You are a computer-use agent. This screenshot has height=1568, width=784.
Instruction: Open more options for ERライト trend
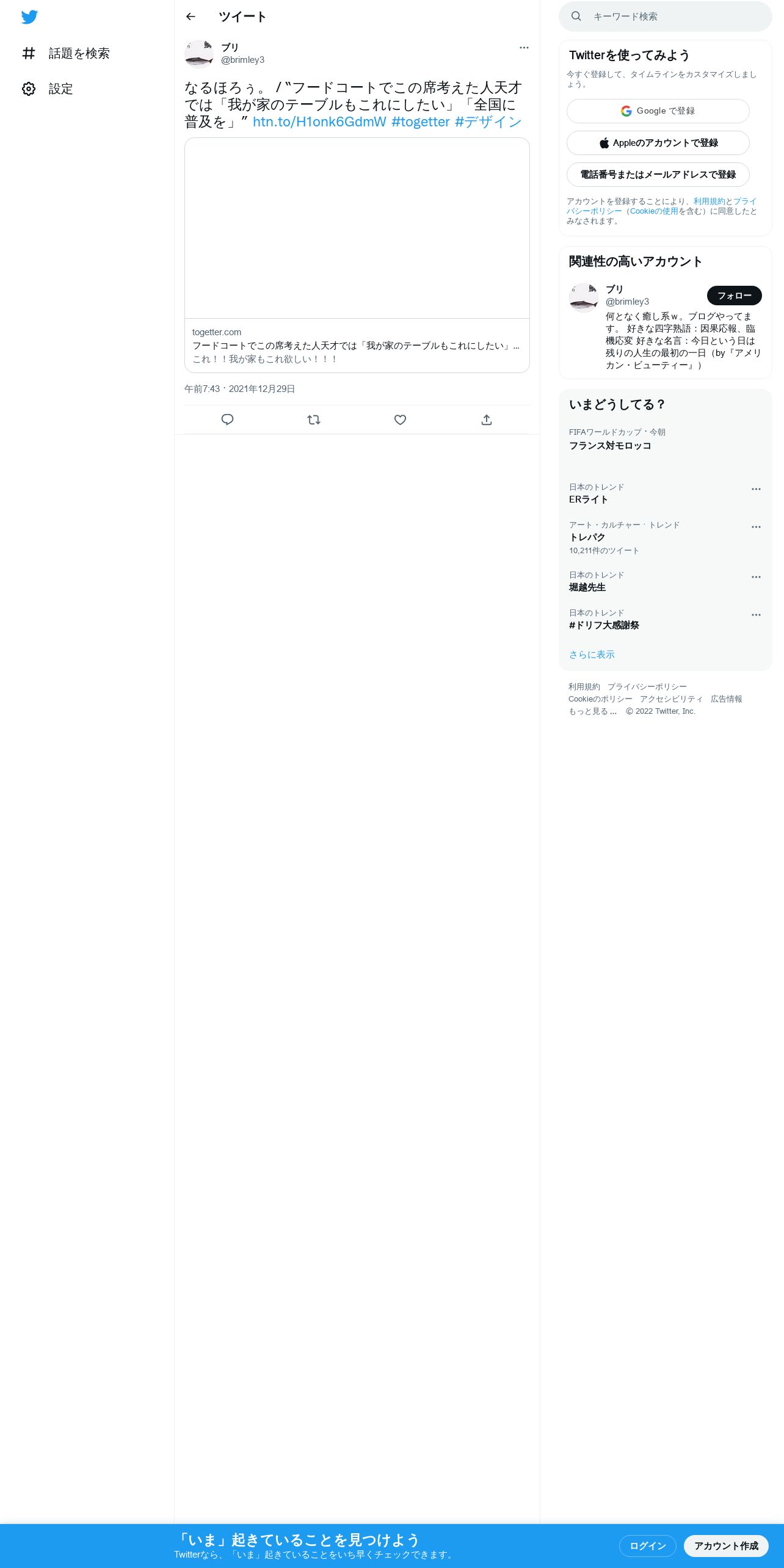coord(756,489)
